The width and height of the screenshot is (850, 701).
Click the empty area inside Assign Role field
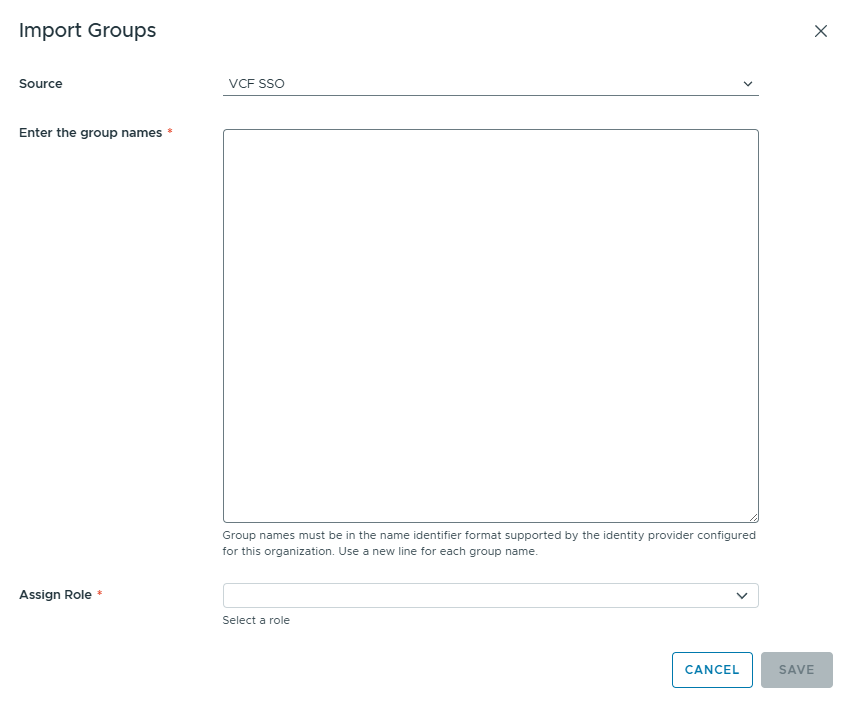[477, 595]
